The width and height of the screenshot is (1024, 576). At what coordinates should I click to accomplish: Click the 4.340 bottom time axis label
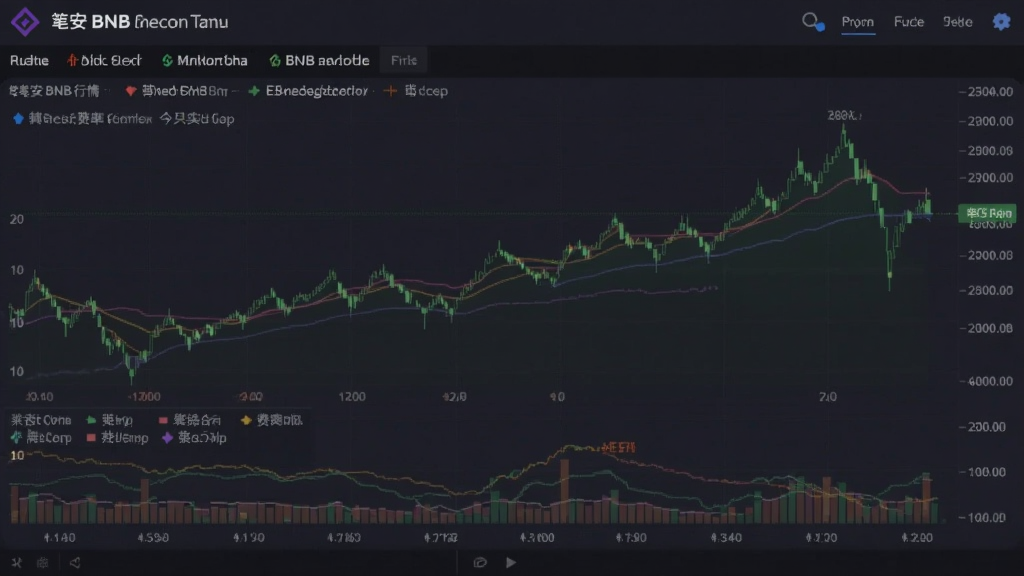pyautogui.click(x=726, y=537)
